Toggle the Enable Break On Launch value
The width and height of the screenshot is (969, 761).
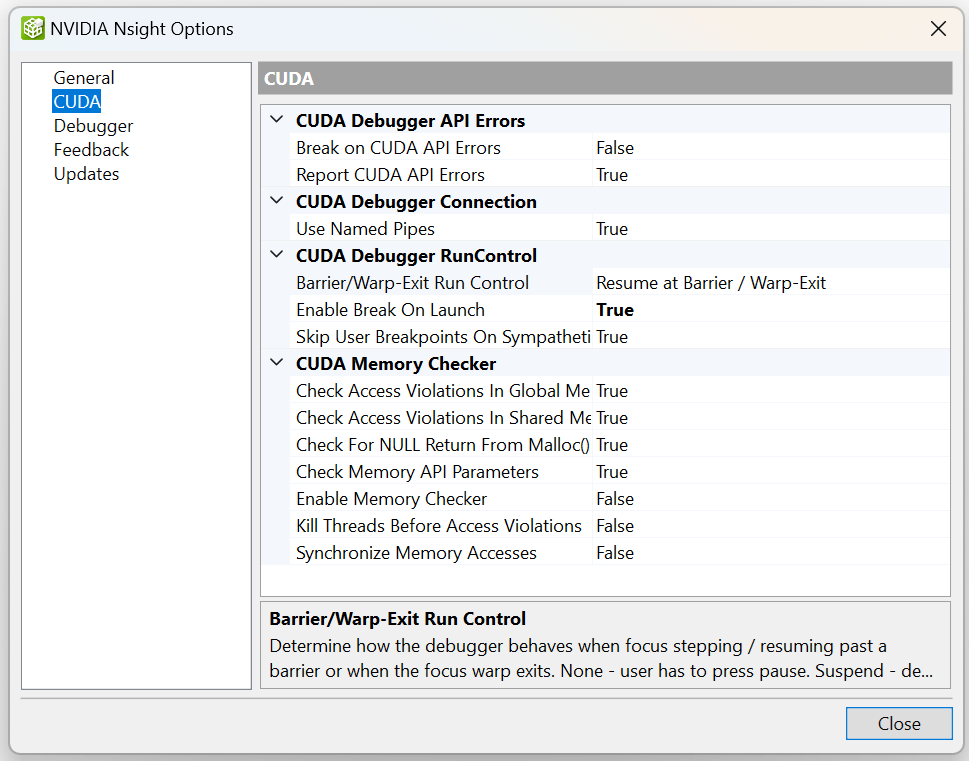[x=615, y=310]
